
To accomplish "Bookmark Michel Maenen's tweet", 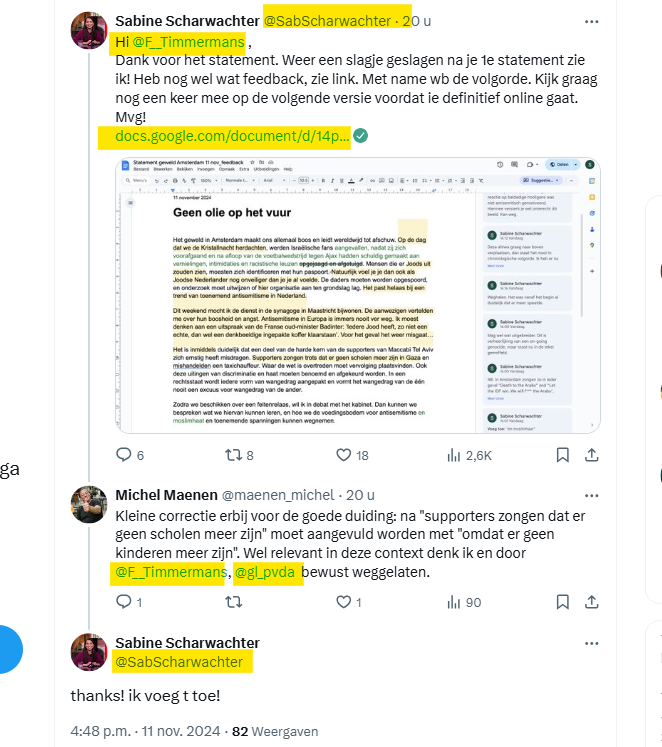I will [x=562, y=602].
